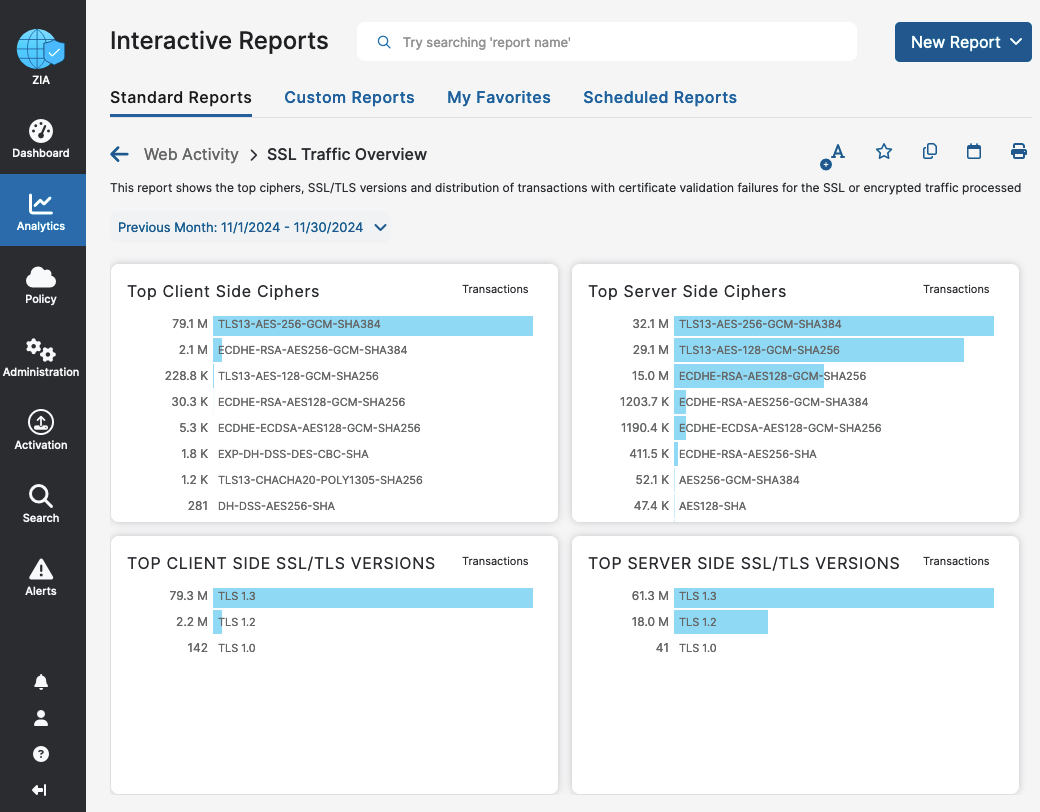The height and width of the screenshot is (812, 1040).
Task: Open the Dashboard sidebar icon
Action: pyautogui.click(x=41, y=139)
